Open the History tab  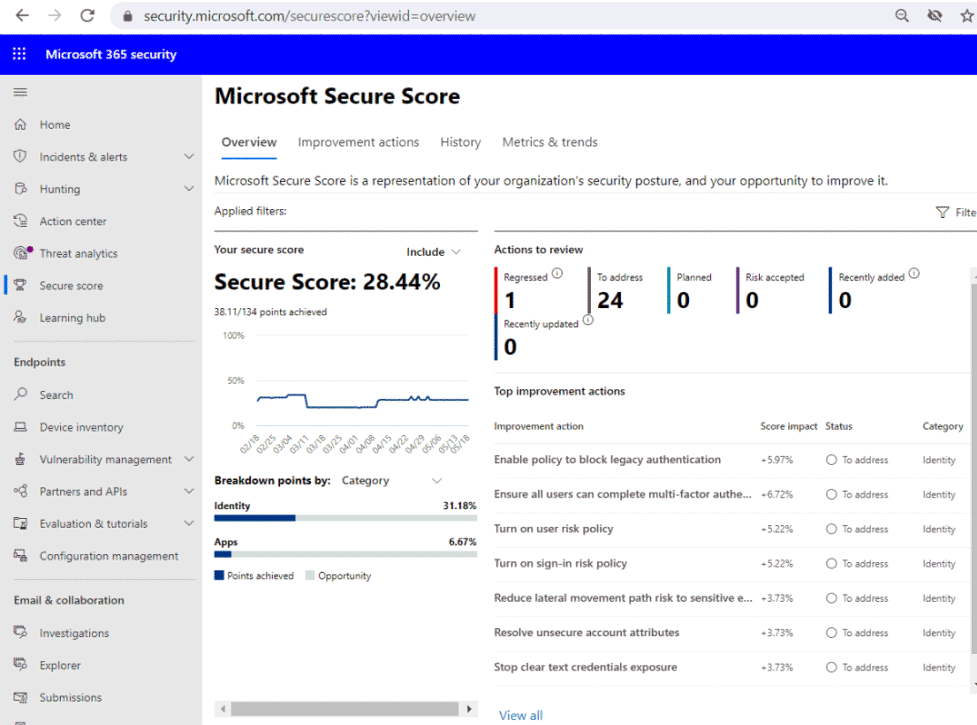click(x=460, y=142)
